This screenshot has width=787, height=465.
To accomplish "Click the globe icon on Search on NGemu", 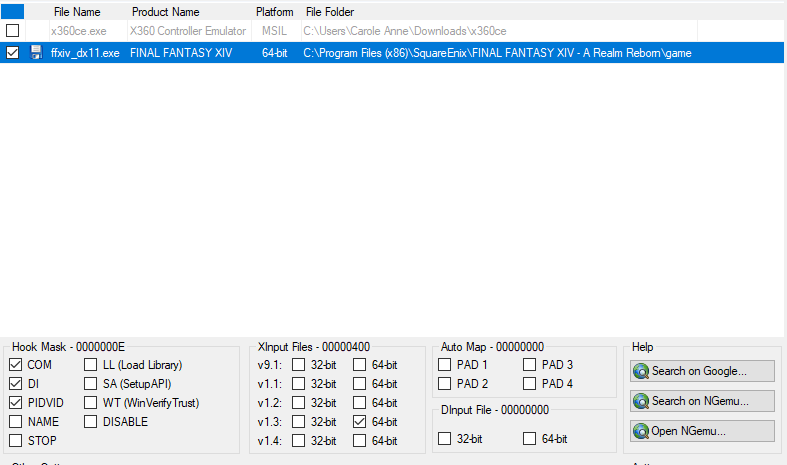I will (641, 401).
